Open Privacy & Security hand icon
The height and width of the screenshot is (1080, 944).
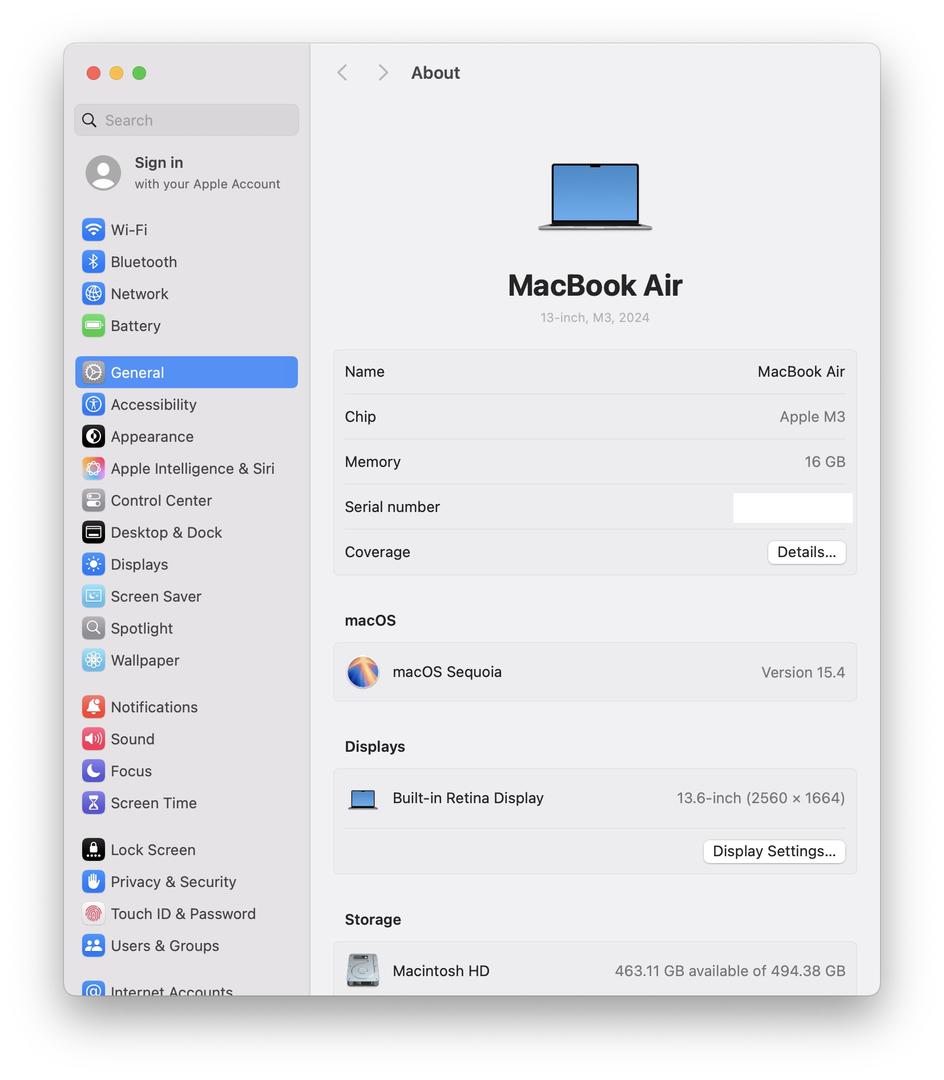[x=93, y=882]
